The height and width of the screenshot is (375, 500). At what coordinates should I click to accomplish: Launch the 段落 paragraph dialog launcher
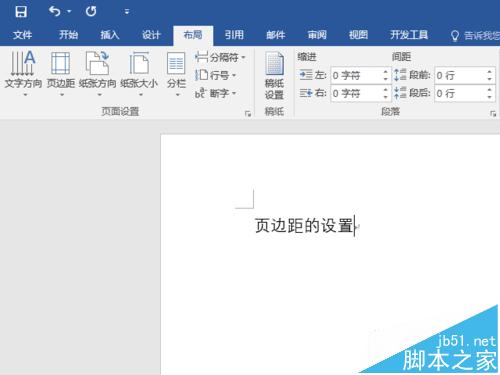pyautogui.click(x=493, y=114)
